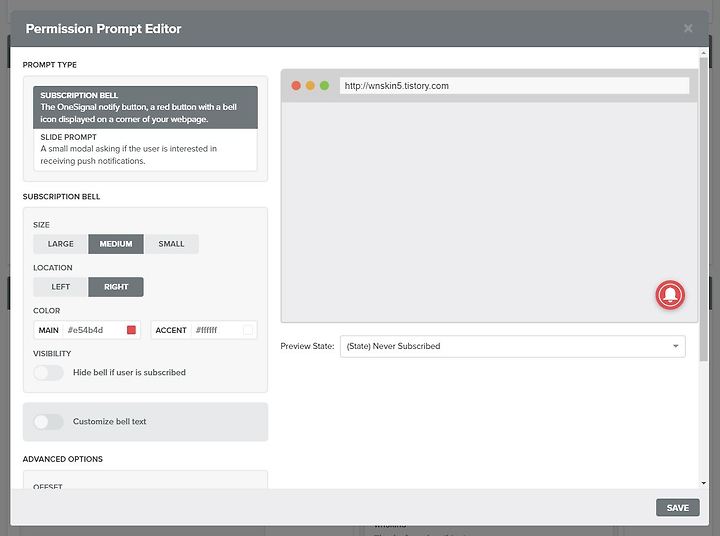The width and height of the screenshot is (720, 536).
Task: Set bell size to Large
Action: 61,244
